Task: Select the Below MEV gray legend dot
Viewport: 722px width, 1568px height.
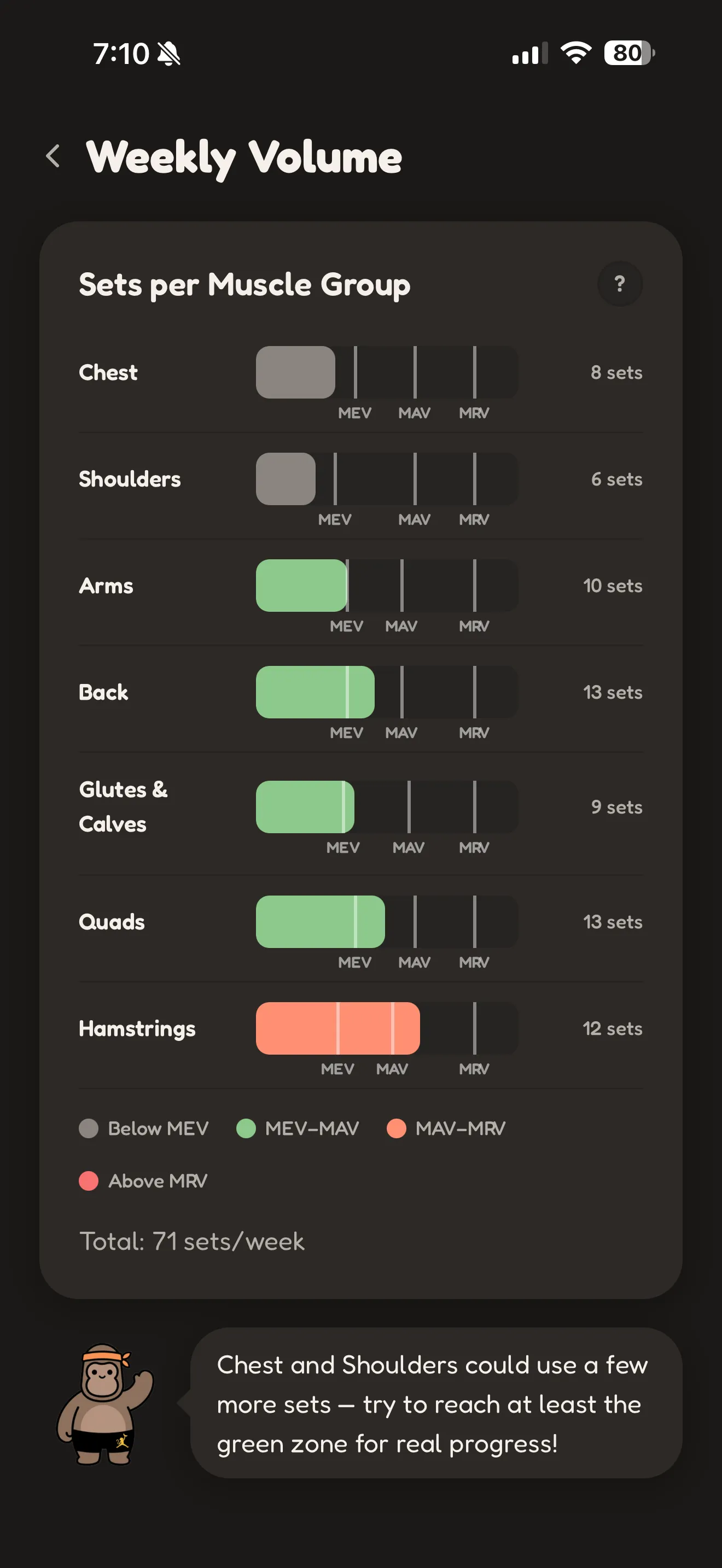Action: pos(90,1128)
